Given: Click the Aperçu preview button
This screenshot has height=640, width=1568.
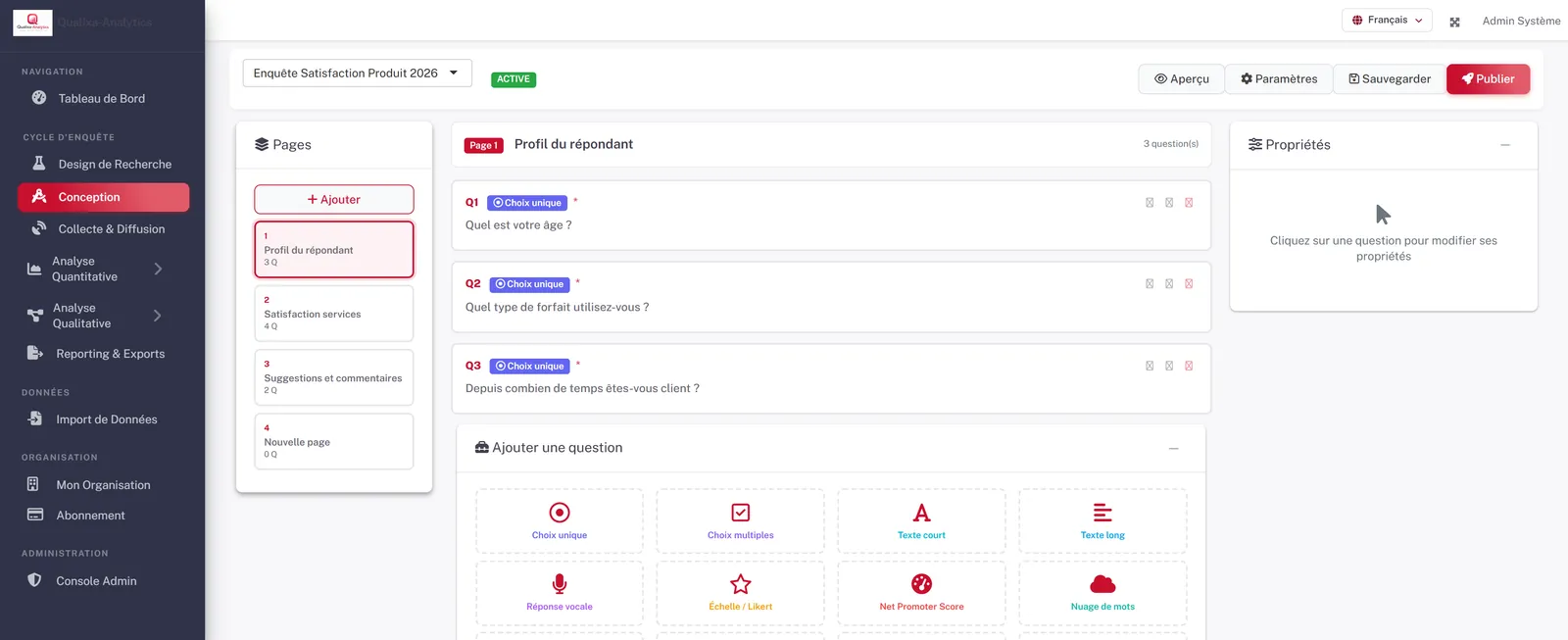Looking at the screenshot, I should coord(1182,79).
